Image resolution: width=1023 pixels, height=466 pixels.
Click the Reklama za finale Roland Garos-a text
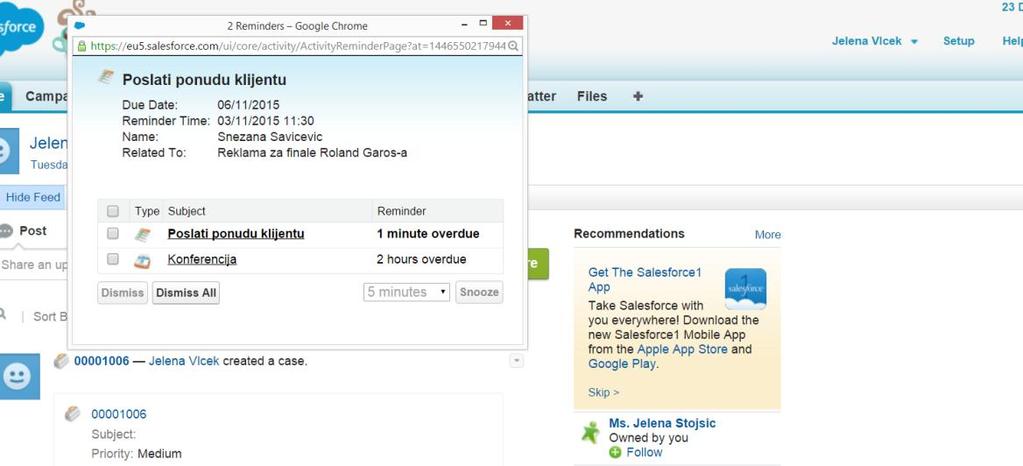(x=312, y=153)
